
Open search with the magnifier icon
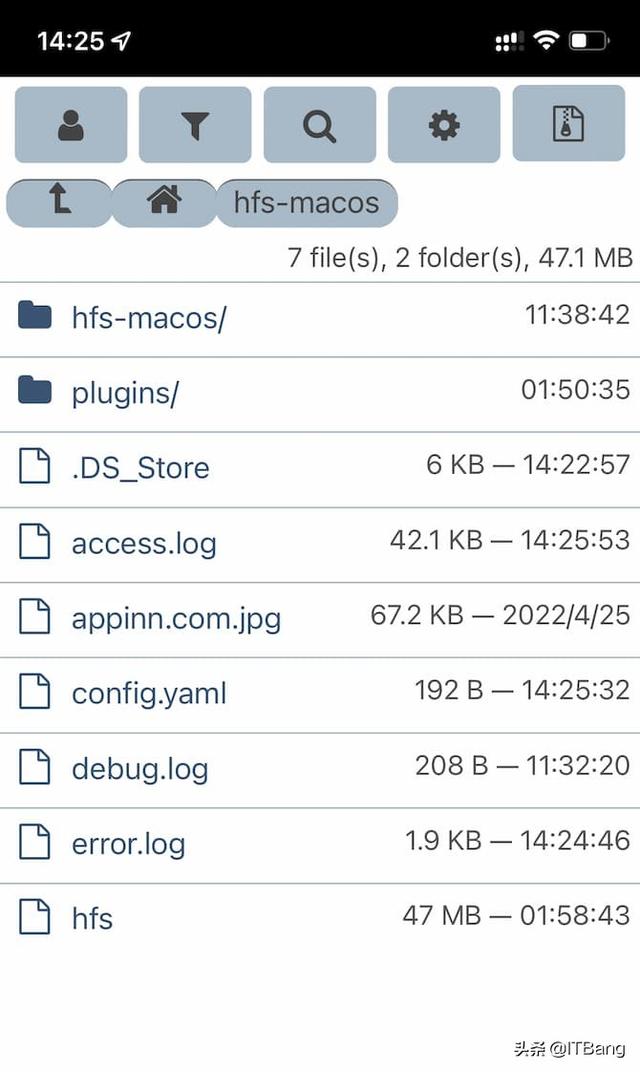coord(320,125)
